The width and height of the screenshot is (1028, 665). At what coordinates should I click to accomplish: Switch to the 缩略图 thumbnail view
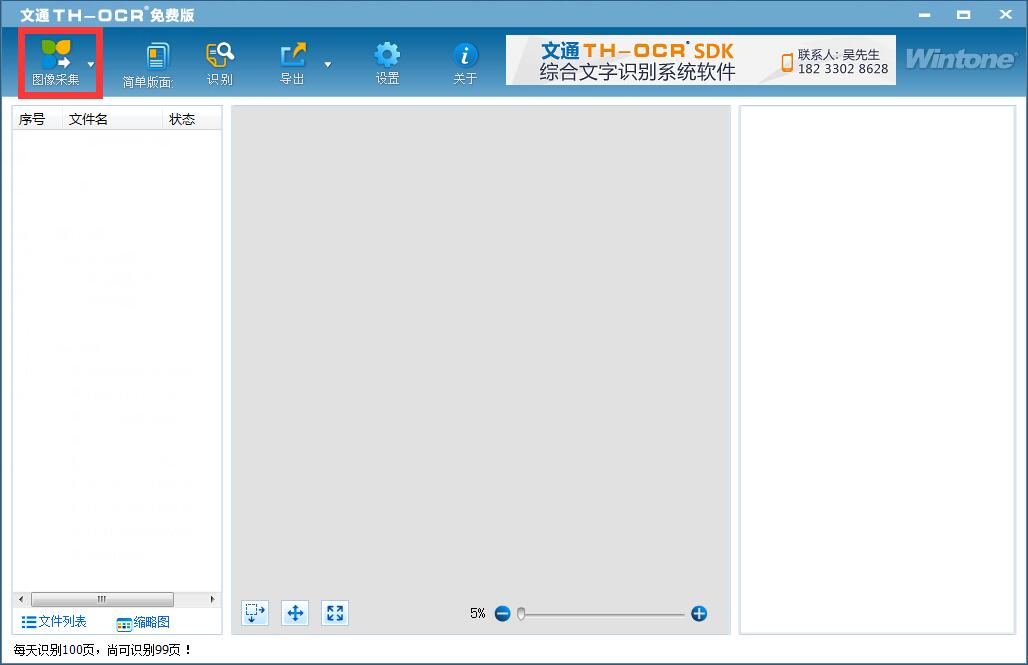[x=144, y=622]
